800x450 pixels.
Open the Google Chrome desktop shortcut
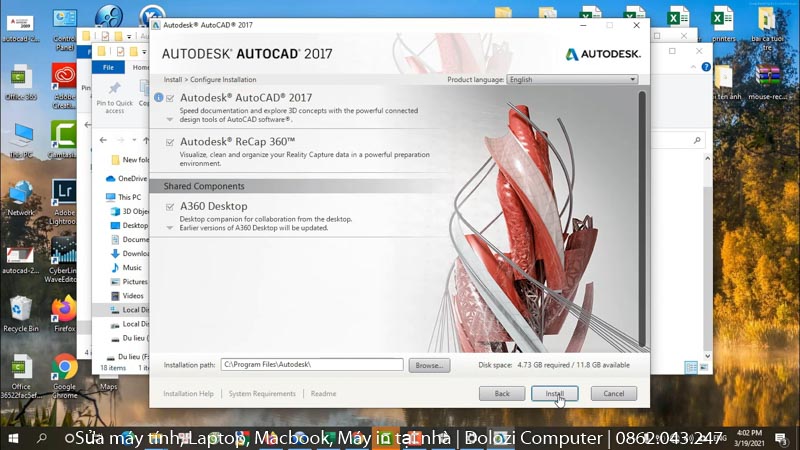(64, 369)
